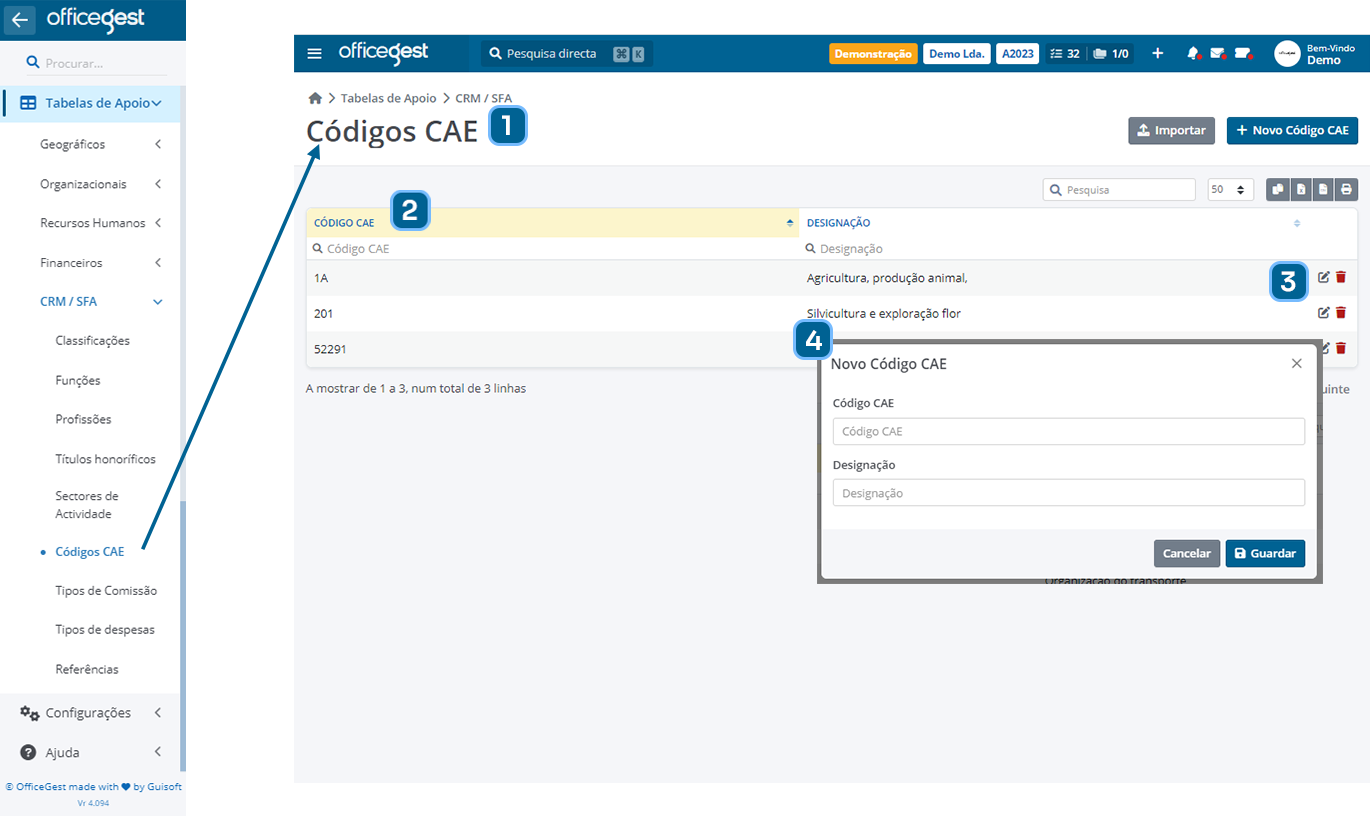This screenshot has width=1370, height=817.
Task: Open the notifications bell icon
Action: coord(1192,53)
